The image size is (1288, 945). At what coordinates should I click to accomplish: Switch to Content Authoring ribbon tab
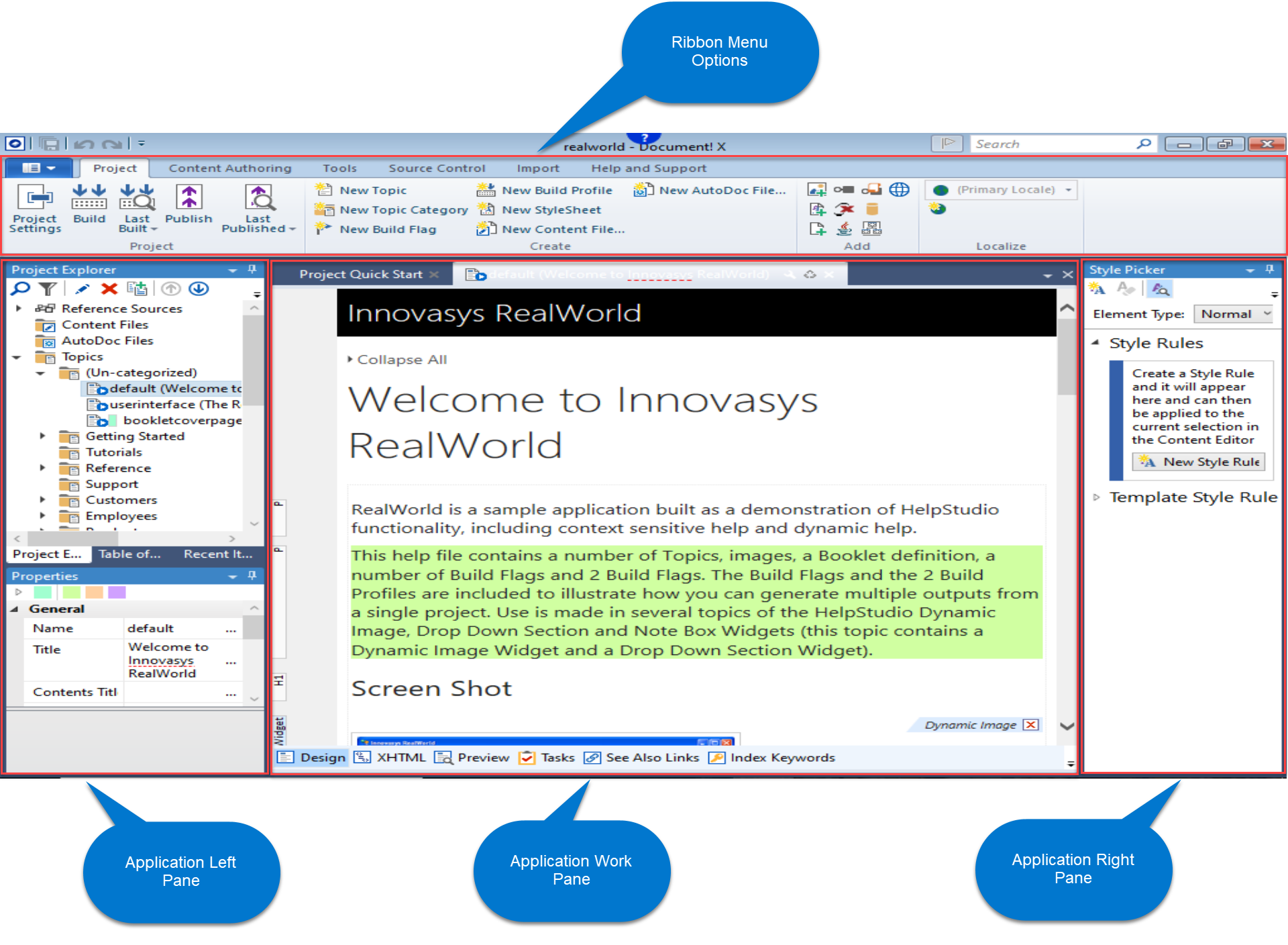230,168
